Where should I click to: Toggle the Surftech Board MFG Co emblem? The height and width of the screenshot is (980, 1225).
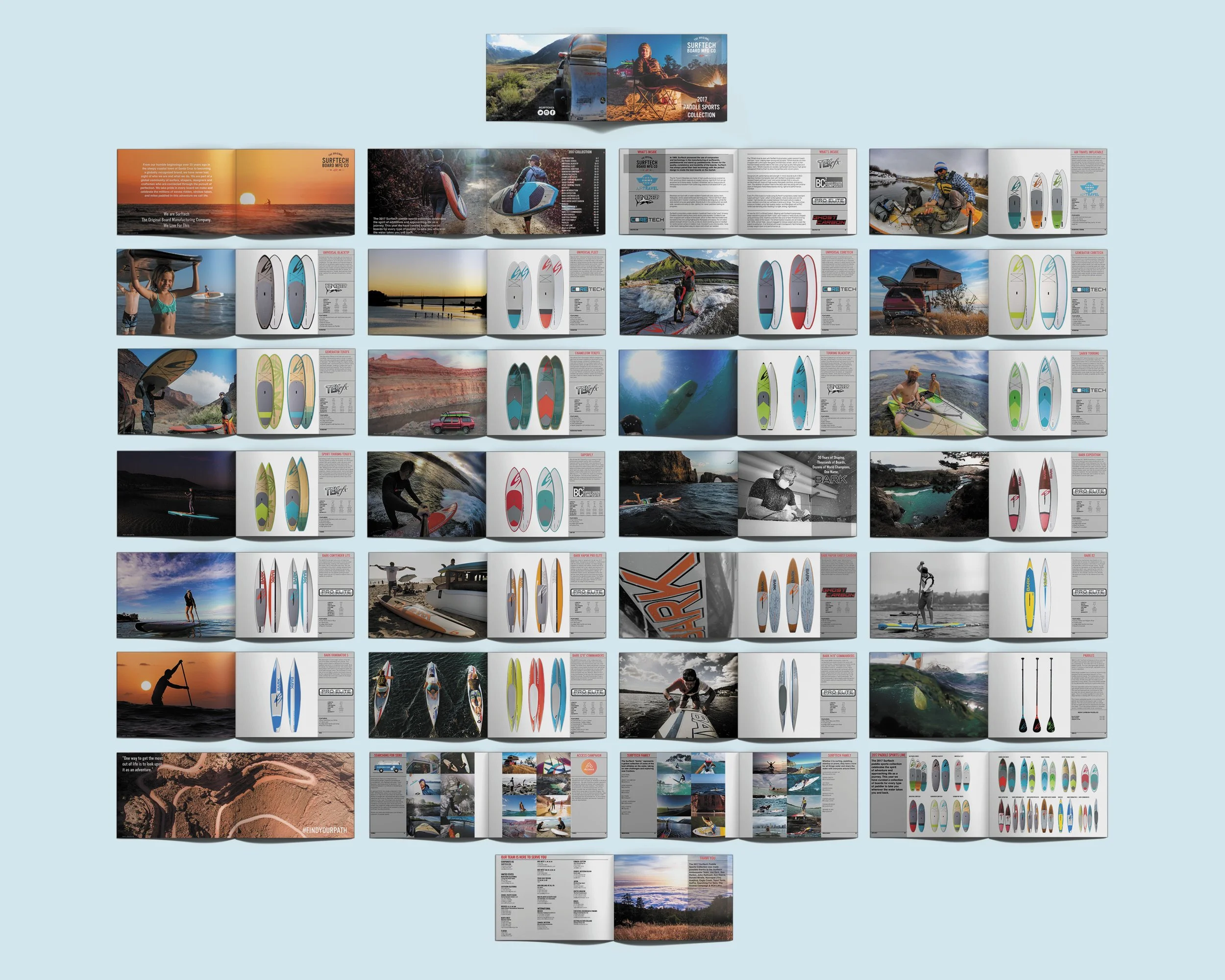pos(648,164)
